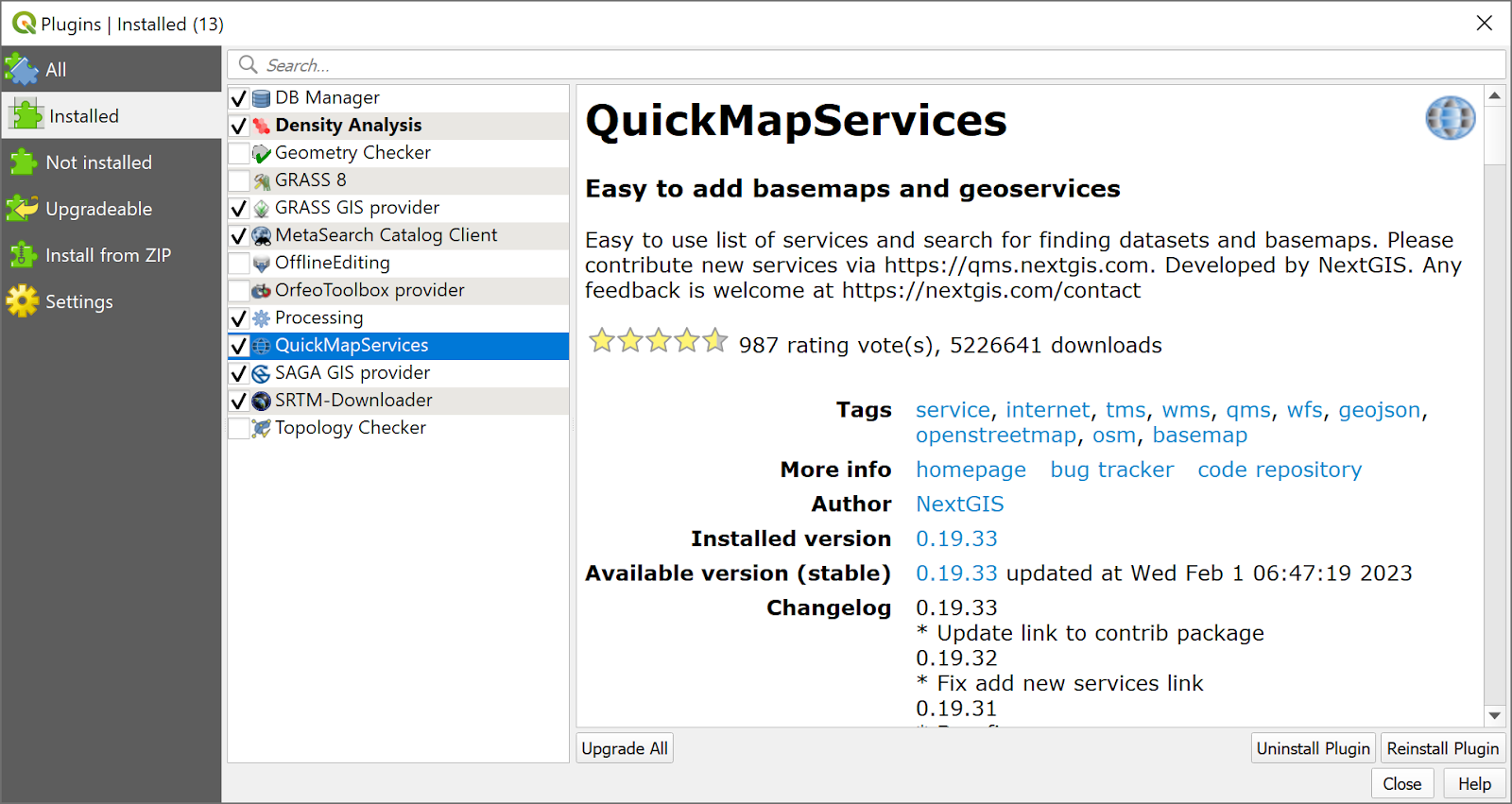Click the OrfeoToolbox provider icon
Image resolution: width=1512 pixels, height=804 pixels.
(262, 291)
